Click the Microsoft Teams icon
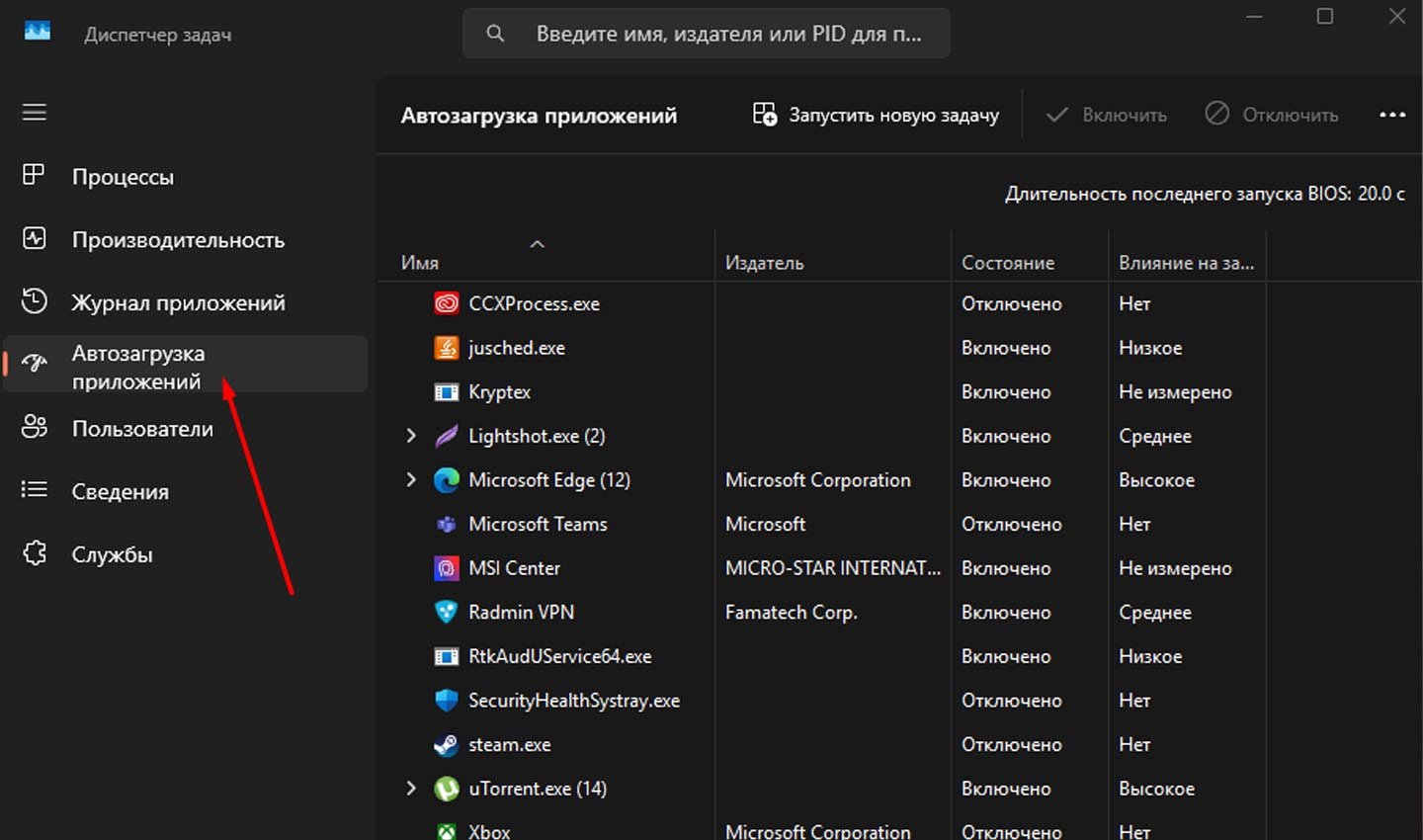 tap(447, 524)
